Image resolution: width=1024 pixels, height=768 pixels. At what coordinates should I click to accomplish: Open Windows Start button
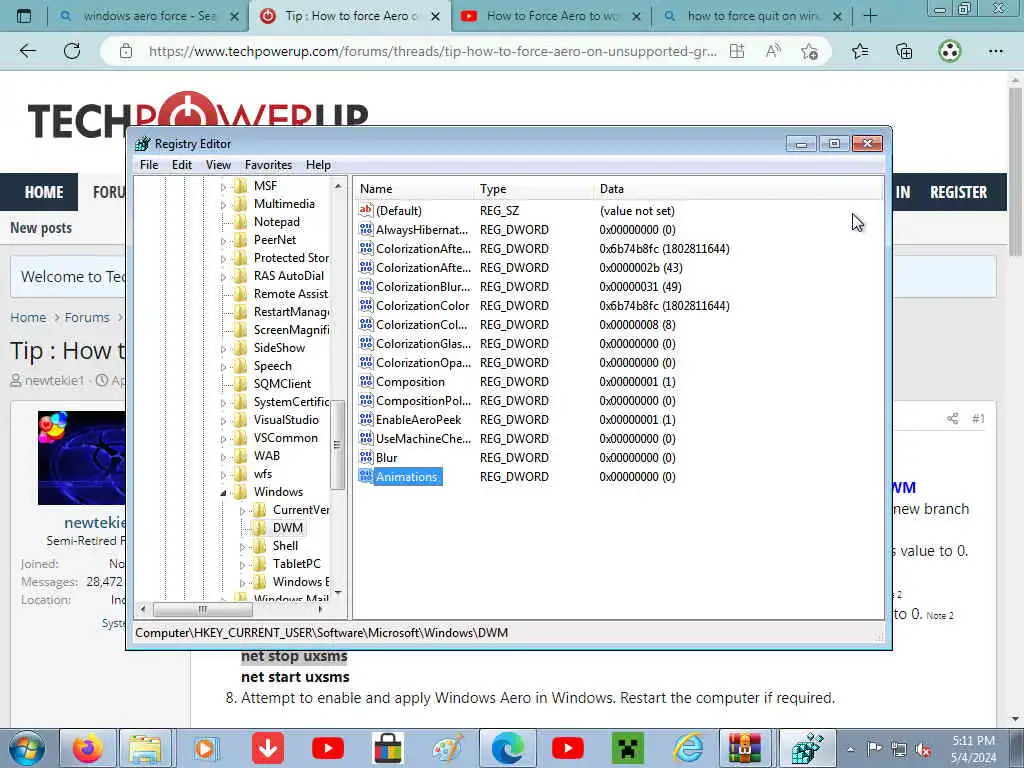27,748
